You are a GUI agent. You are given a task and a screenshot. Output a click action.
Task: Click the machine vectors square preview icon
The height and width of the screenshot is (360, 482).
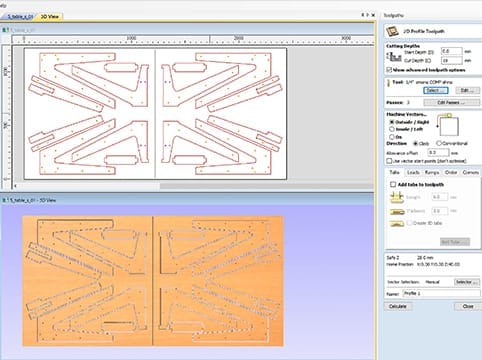[448, 125]
